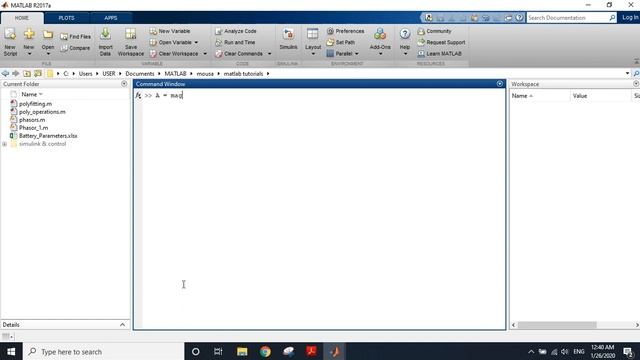The width and height of the screenshot is (640, 360).
Task: Go back in folder history
Action: pos(5,73)
